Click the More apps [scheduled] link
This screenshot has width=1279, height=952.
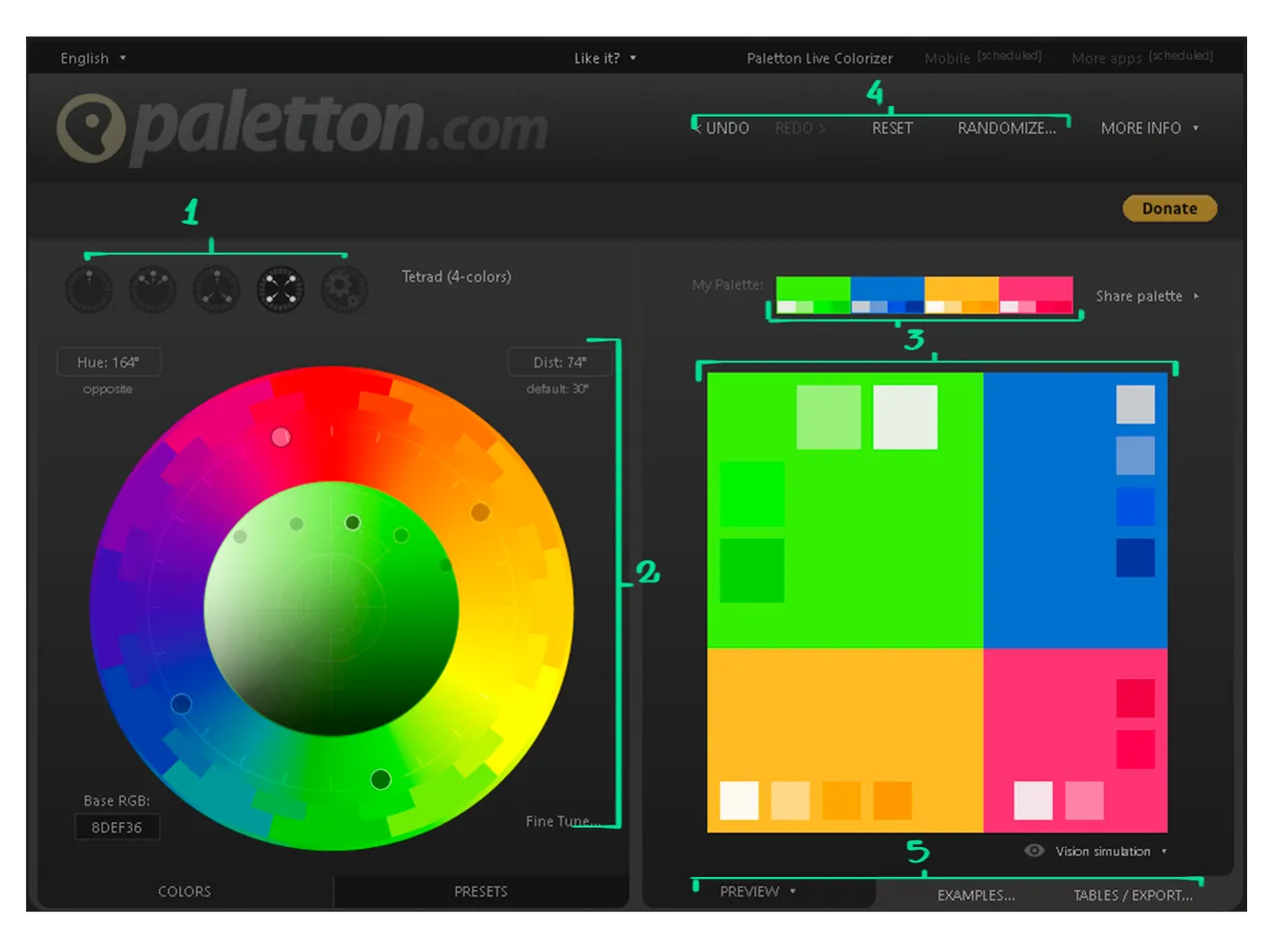(1142, 57)
